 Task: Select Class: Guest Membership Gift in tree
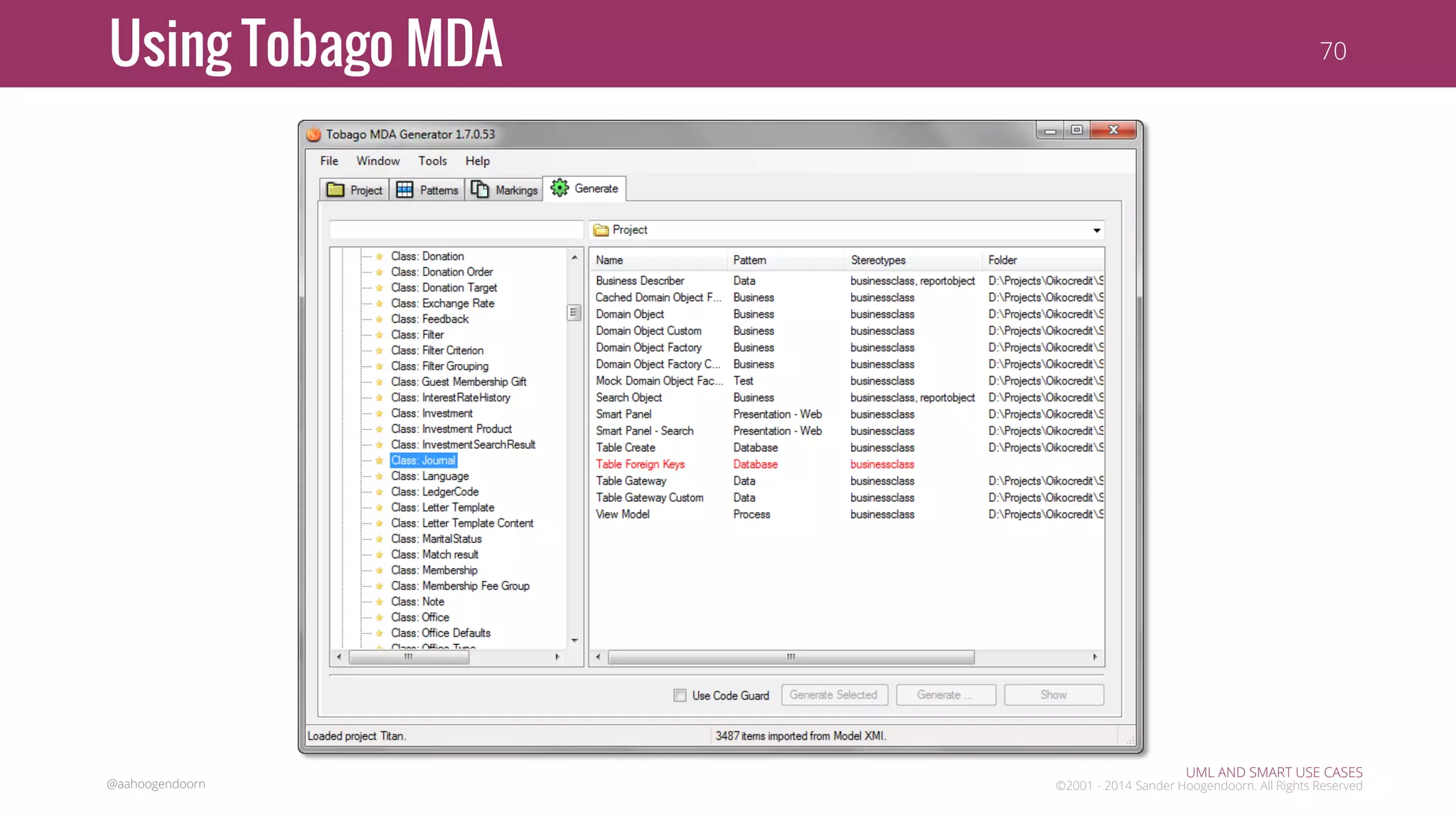(459, 382)
